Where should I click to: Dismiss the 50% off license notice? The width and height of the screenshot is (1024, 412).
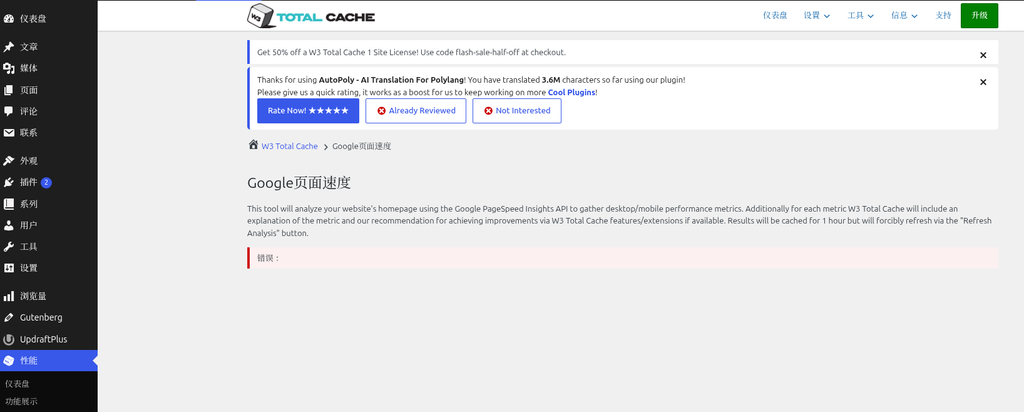tap(983, 55)
